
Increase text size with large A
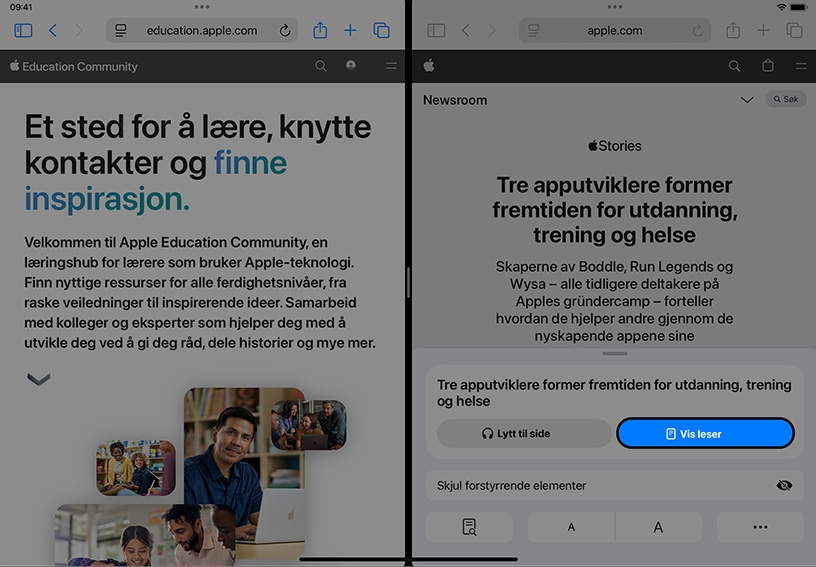(658, 527)
